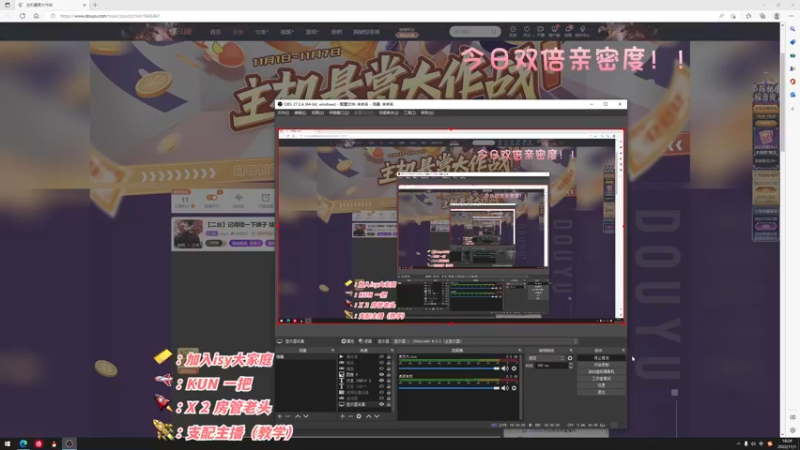Open the source properties gear in sources panel
This screenshot has width=800, height=450.
click(x=359, y=416)
